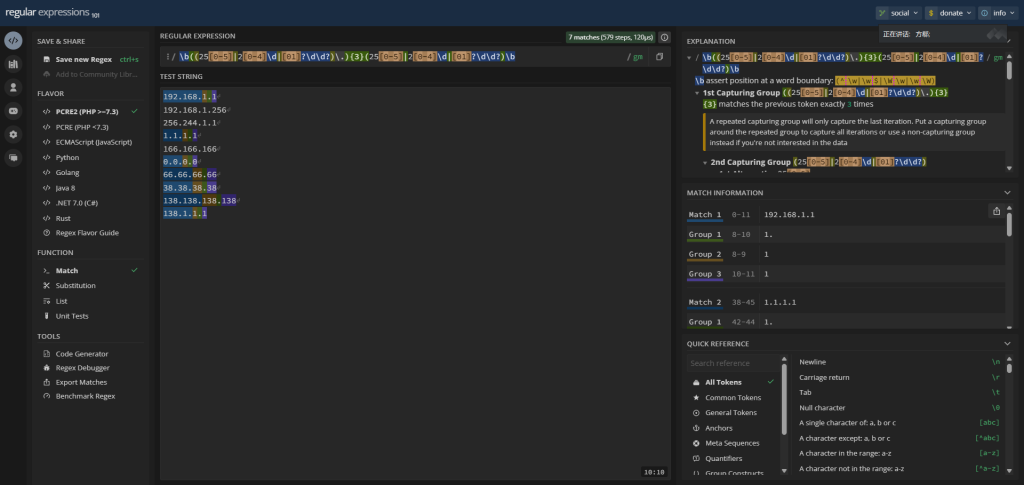Open the regex editor sidebar icon
Screen dimensions: 1024x485
click(x=13, y=41)
